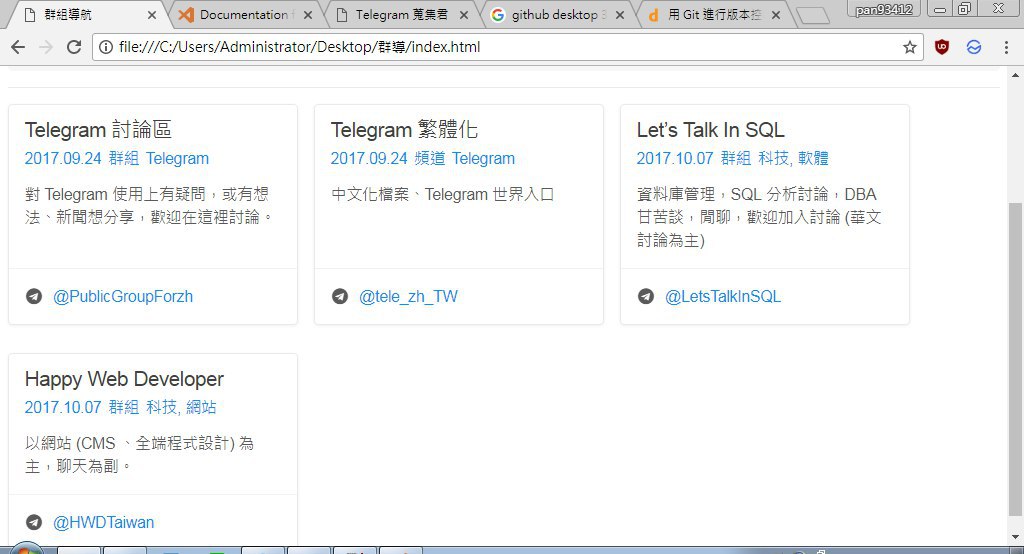Click scrollbar down arrow
The image size is (1024, 554).
(x=1016, y=536)
